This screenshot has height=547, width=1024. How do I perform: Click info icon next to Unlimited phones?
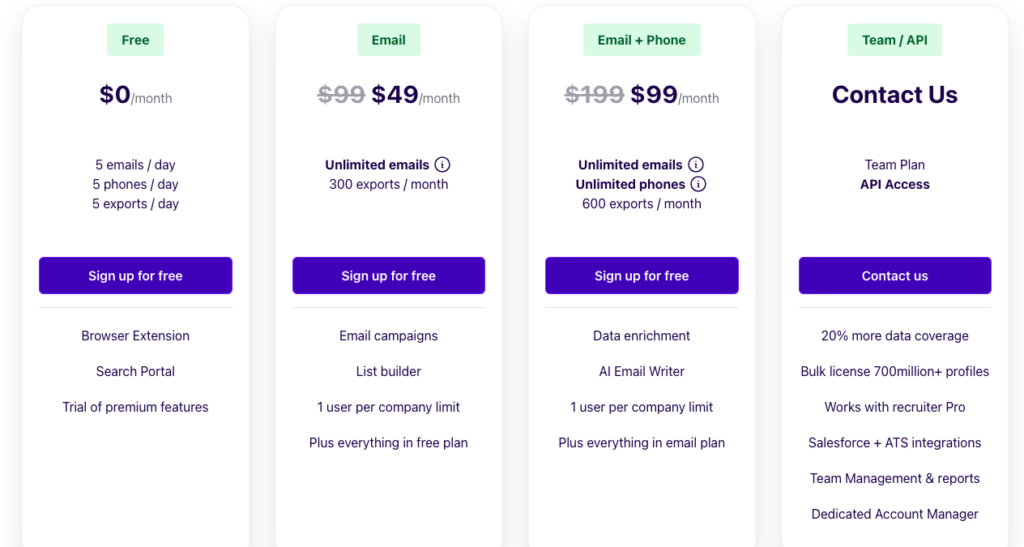699,184
